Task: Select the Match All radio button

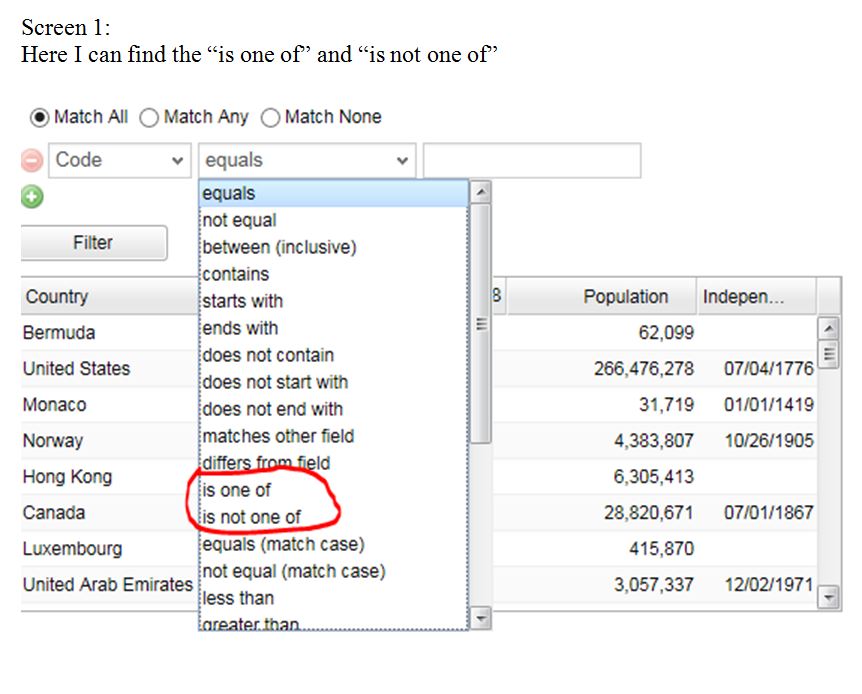Action: (x=40, y=118)
